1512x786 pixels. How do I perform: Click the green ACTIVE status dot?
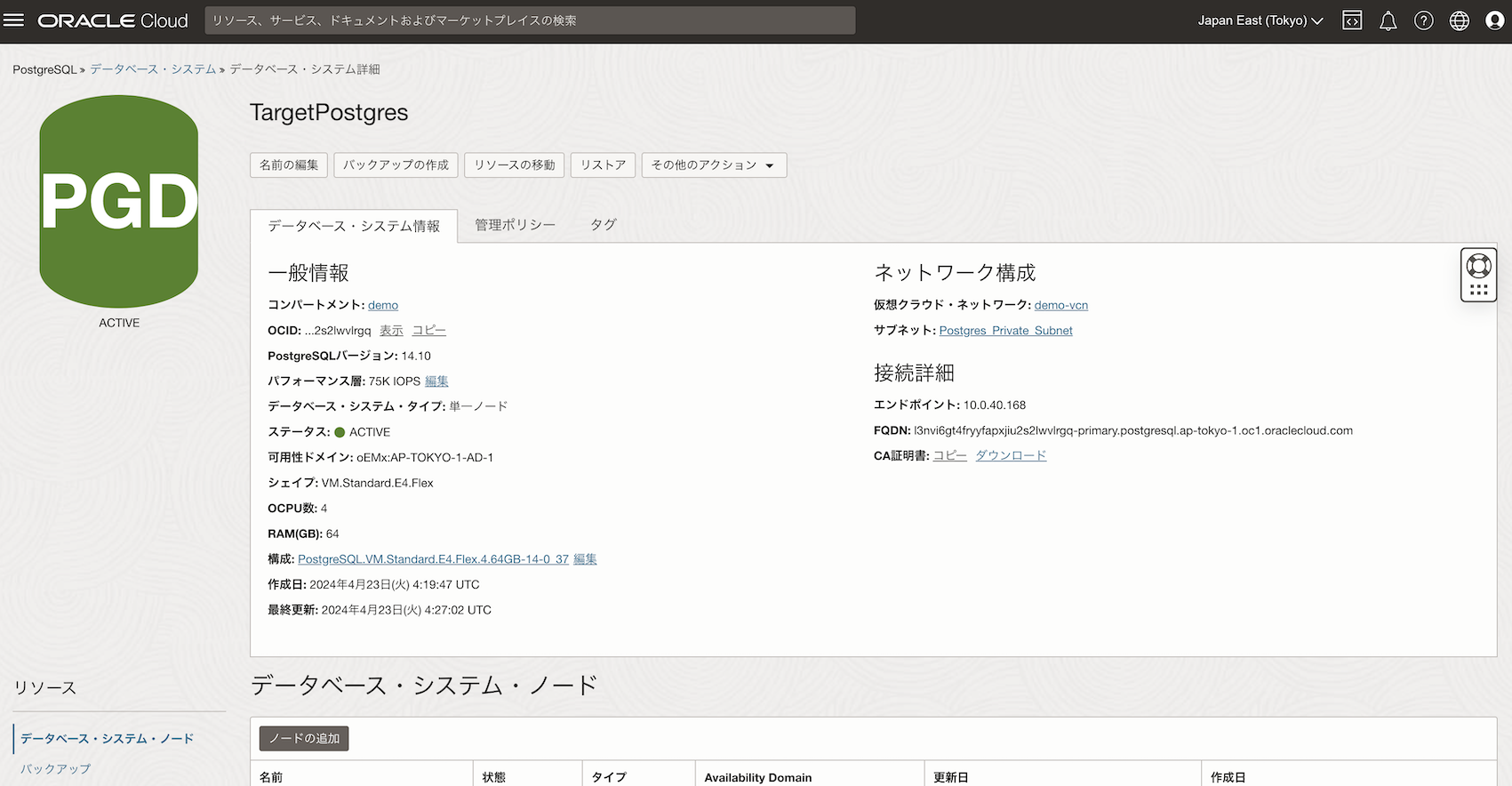tap(340, 432)
